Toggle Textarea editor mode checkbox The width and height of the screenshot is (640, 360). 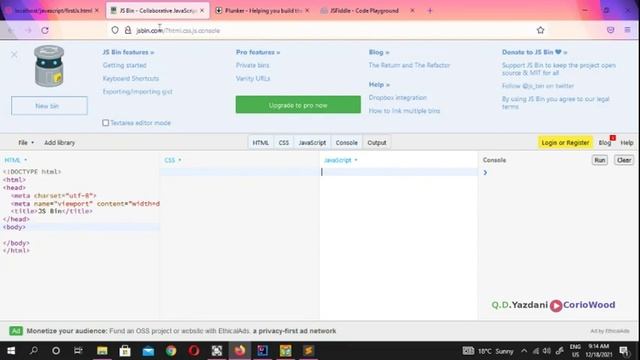(106, 122)
